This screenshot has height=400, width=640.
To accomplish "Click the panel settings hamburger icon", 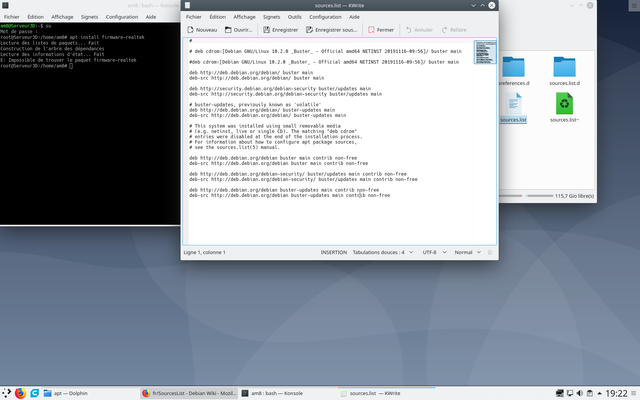I will coord(633,393).
